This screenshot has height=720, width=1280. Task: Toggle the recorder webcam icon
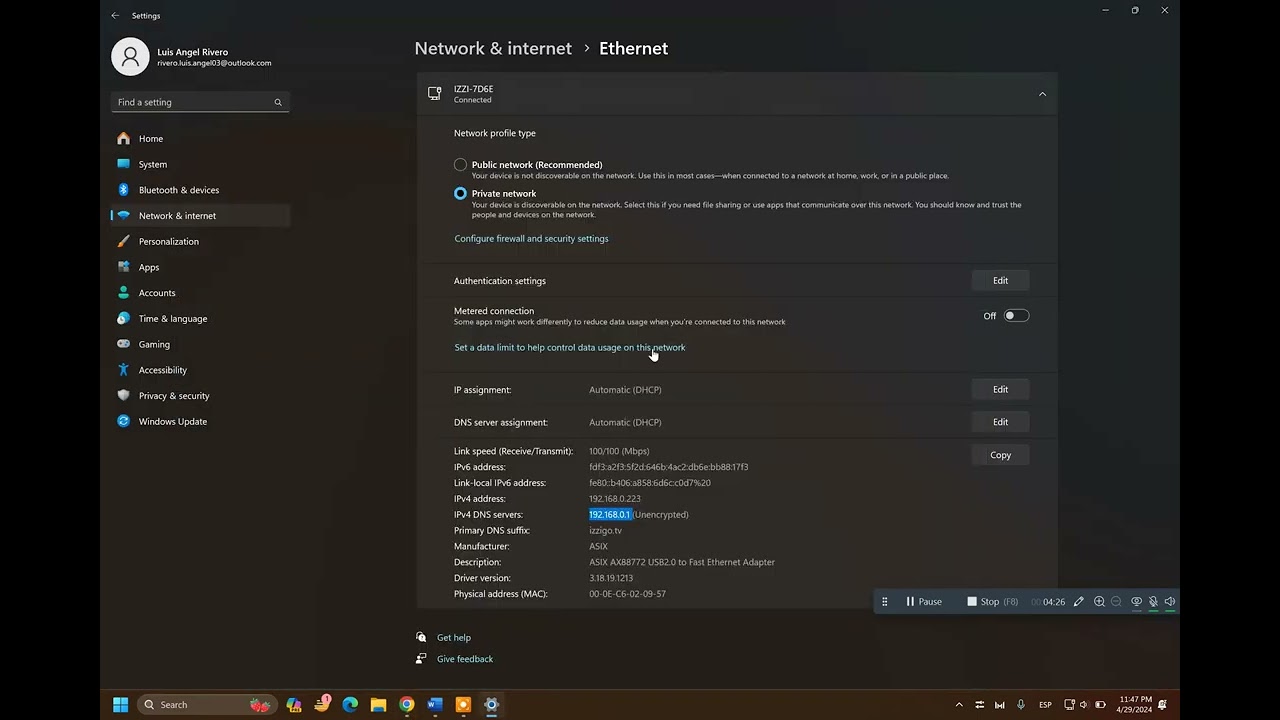click(1136, 602)
